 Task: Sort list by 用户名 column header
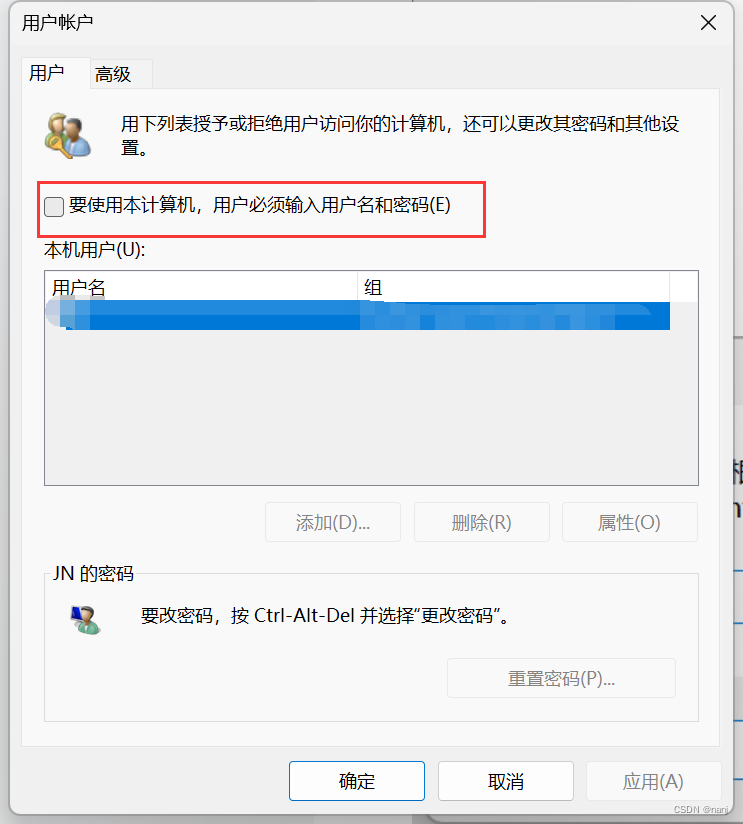[201, 287]
